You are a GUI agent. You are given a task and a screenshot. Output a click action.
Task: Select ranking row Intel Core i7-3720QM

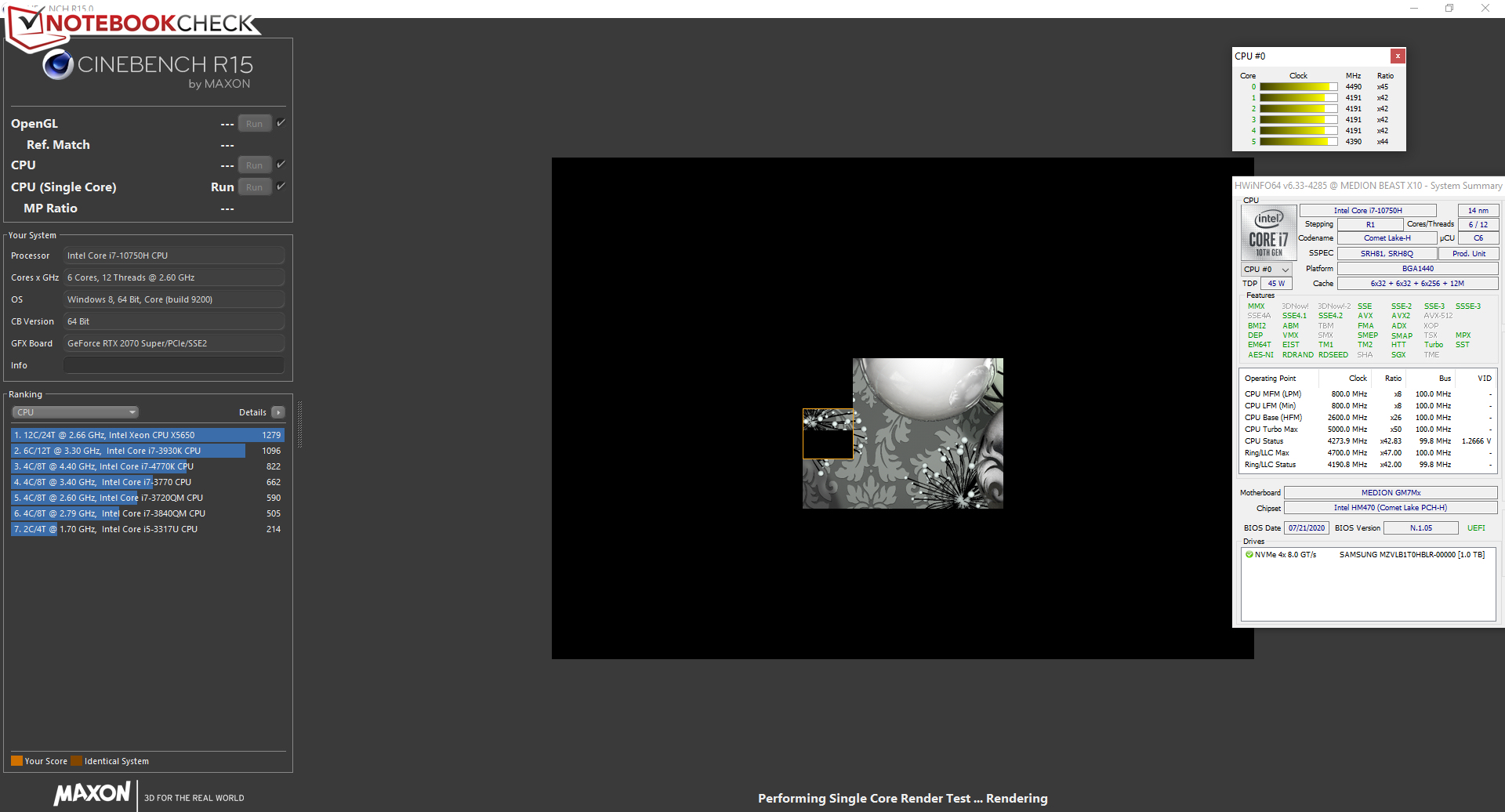[x=147, y=498]
